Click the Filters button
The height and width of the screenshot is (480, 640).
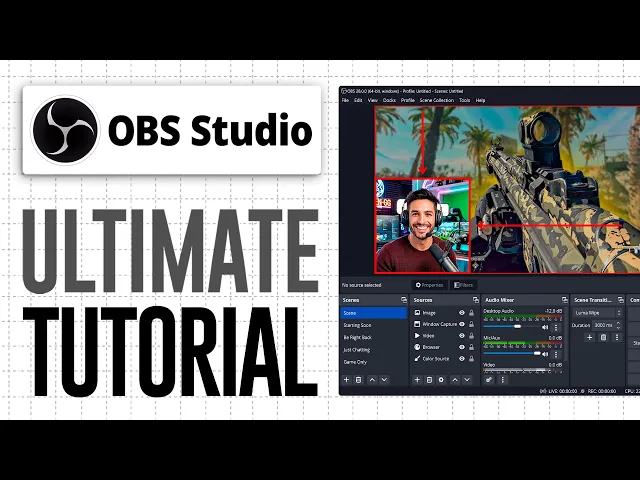tap(464, 285)
